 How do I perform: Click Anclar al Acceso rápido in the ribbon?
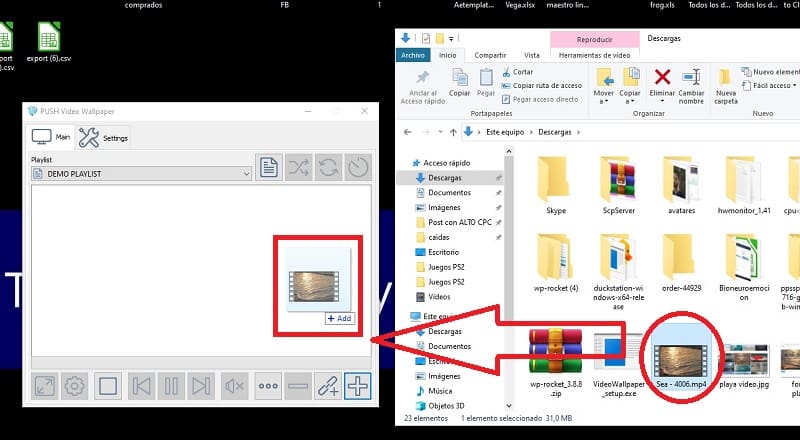(423, 87)
